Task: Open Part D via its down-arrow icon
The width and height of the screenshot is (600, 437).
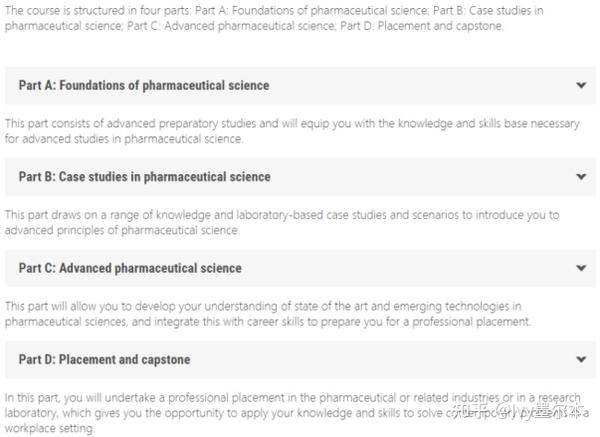Action: click(581, 359)
